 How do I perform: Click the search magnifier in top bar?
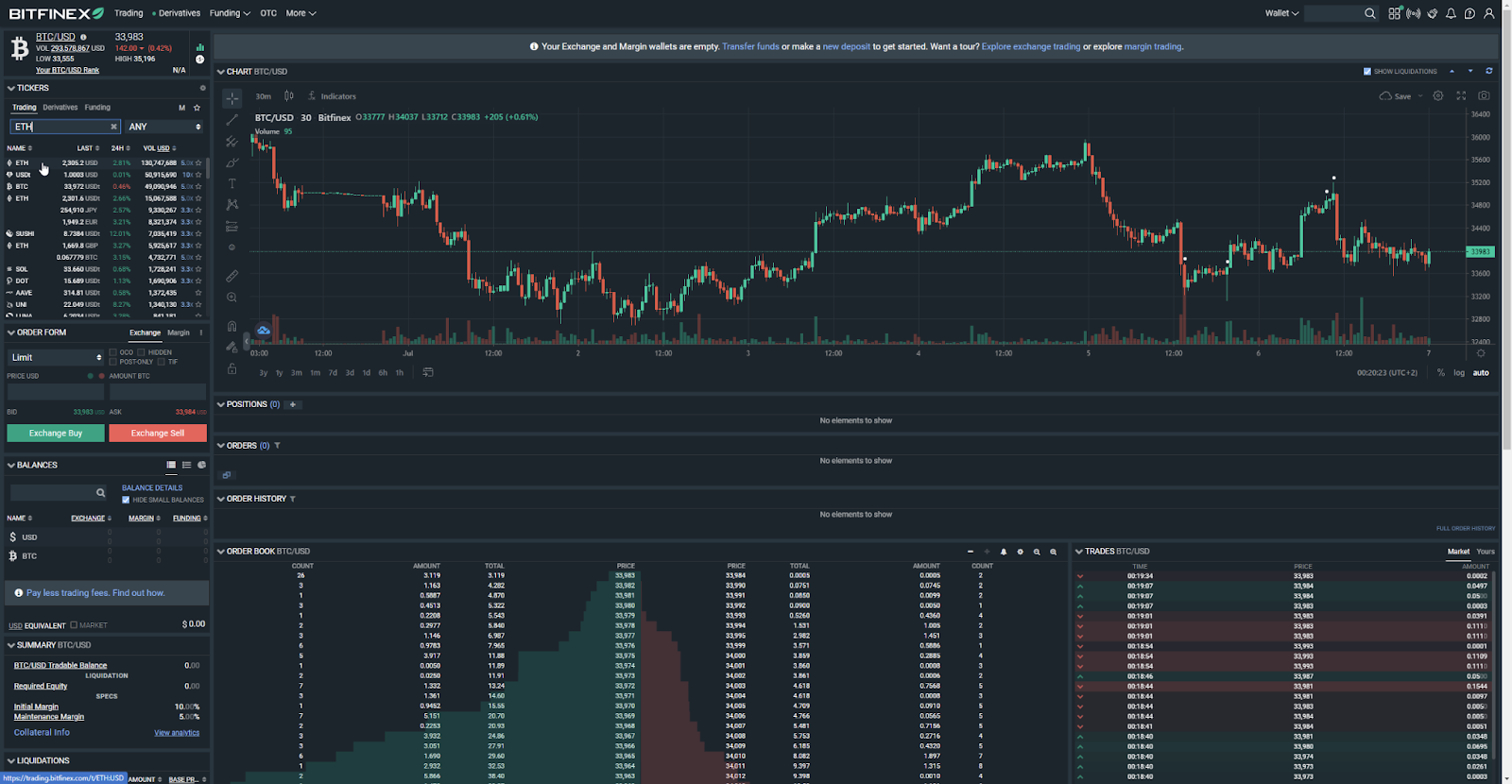point(1370,13)
